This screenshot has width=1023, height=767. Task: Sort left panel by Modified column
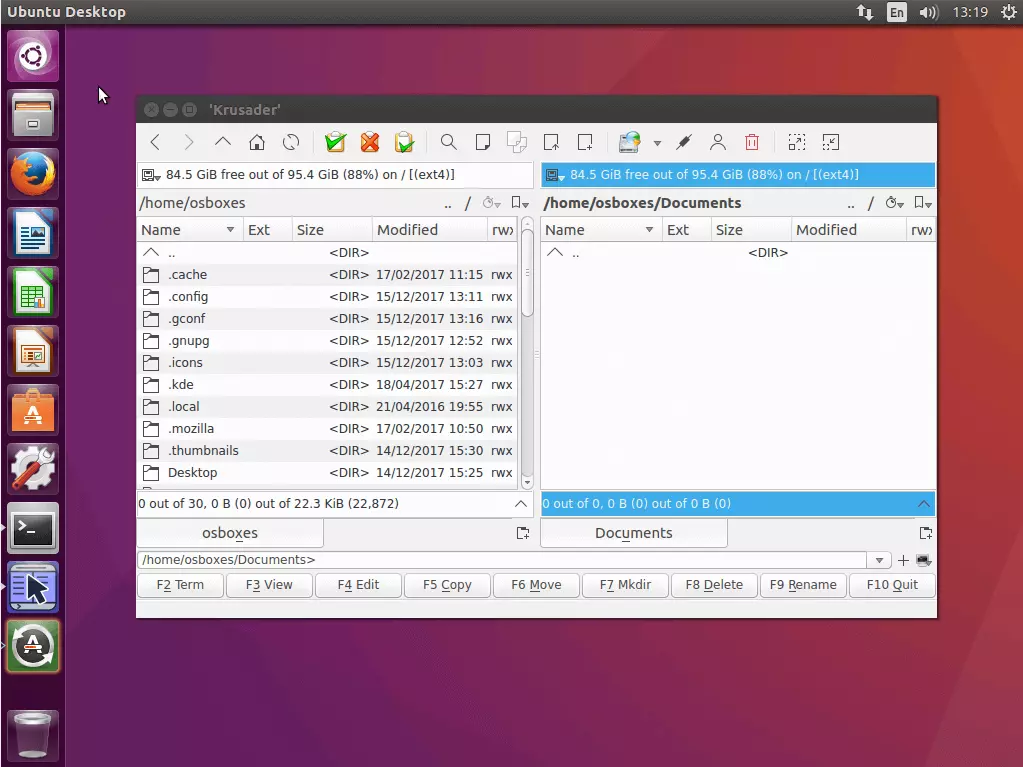pos(429,230)
